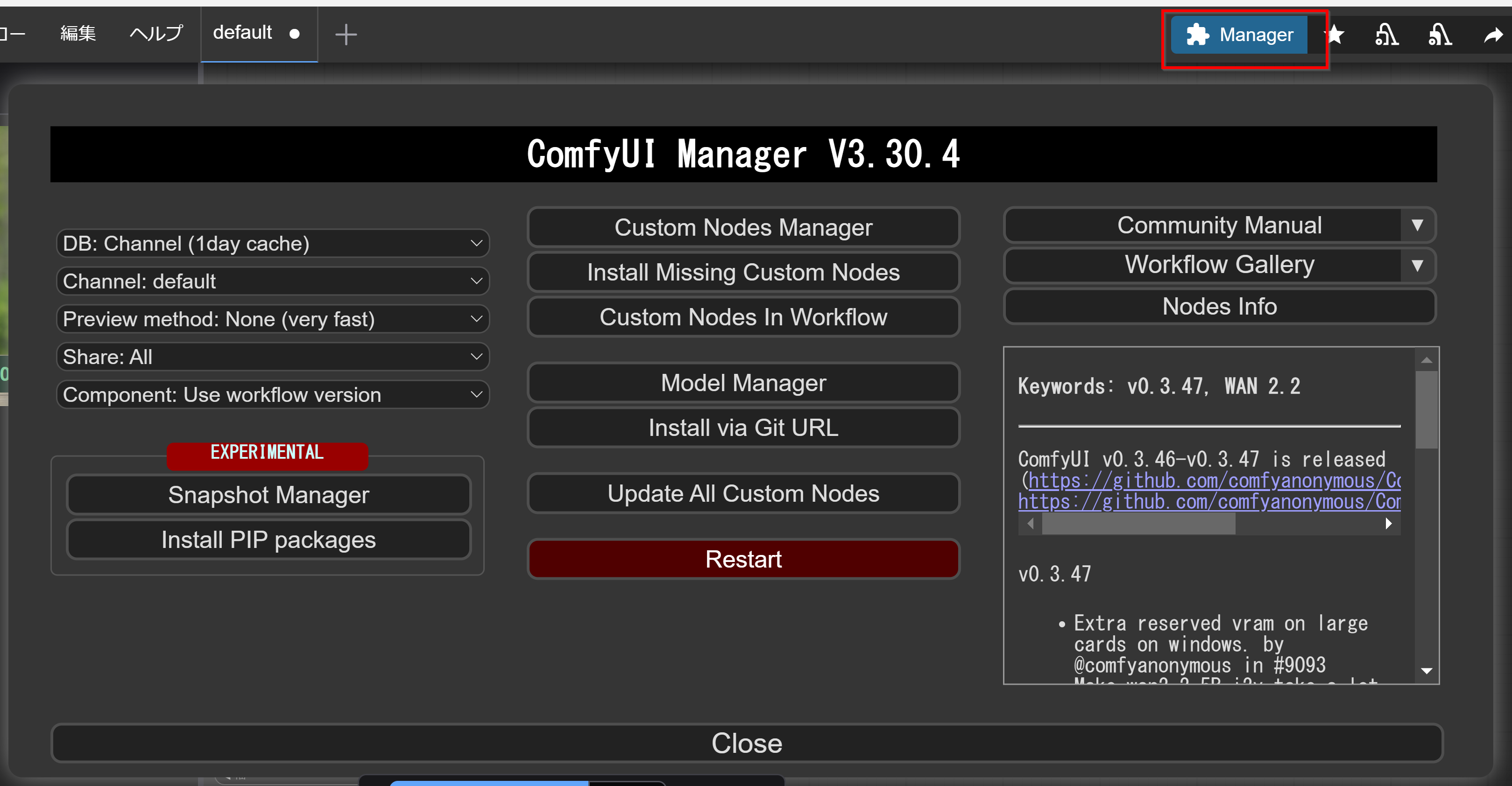Image resolution: width=1512 pixels, height=786 pixels.
Task: Click the 'v0.3.47' heading in news
Action: (1055, 574)
